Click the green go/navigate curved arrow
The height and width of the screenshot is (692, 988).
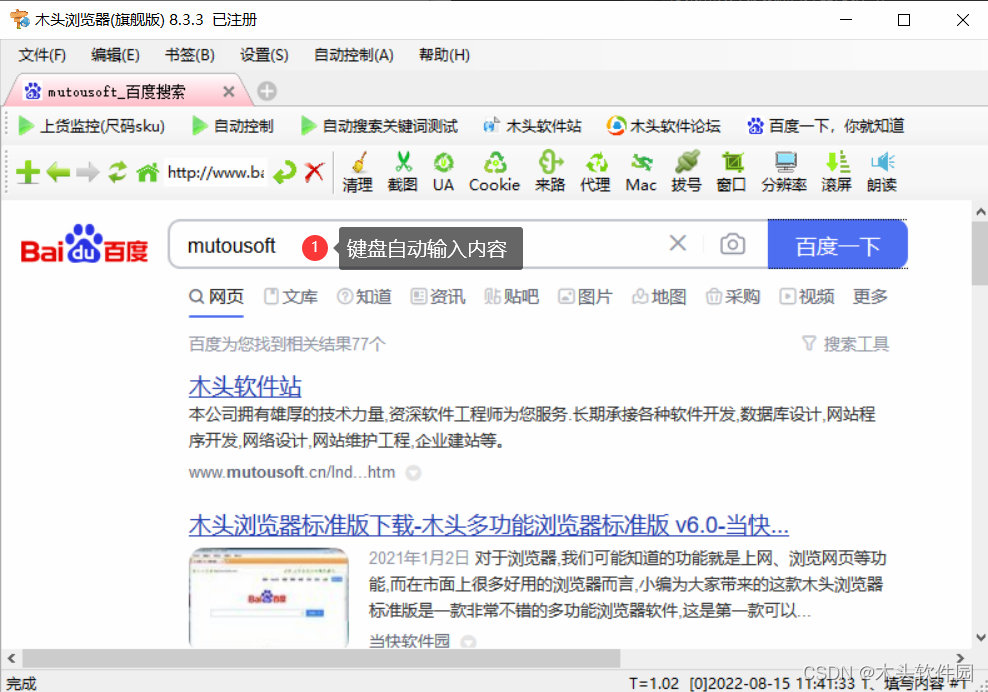click(x=285, y=171)
